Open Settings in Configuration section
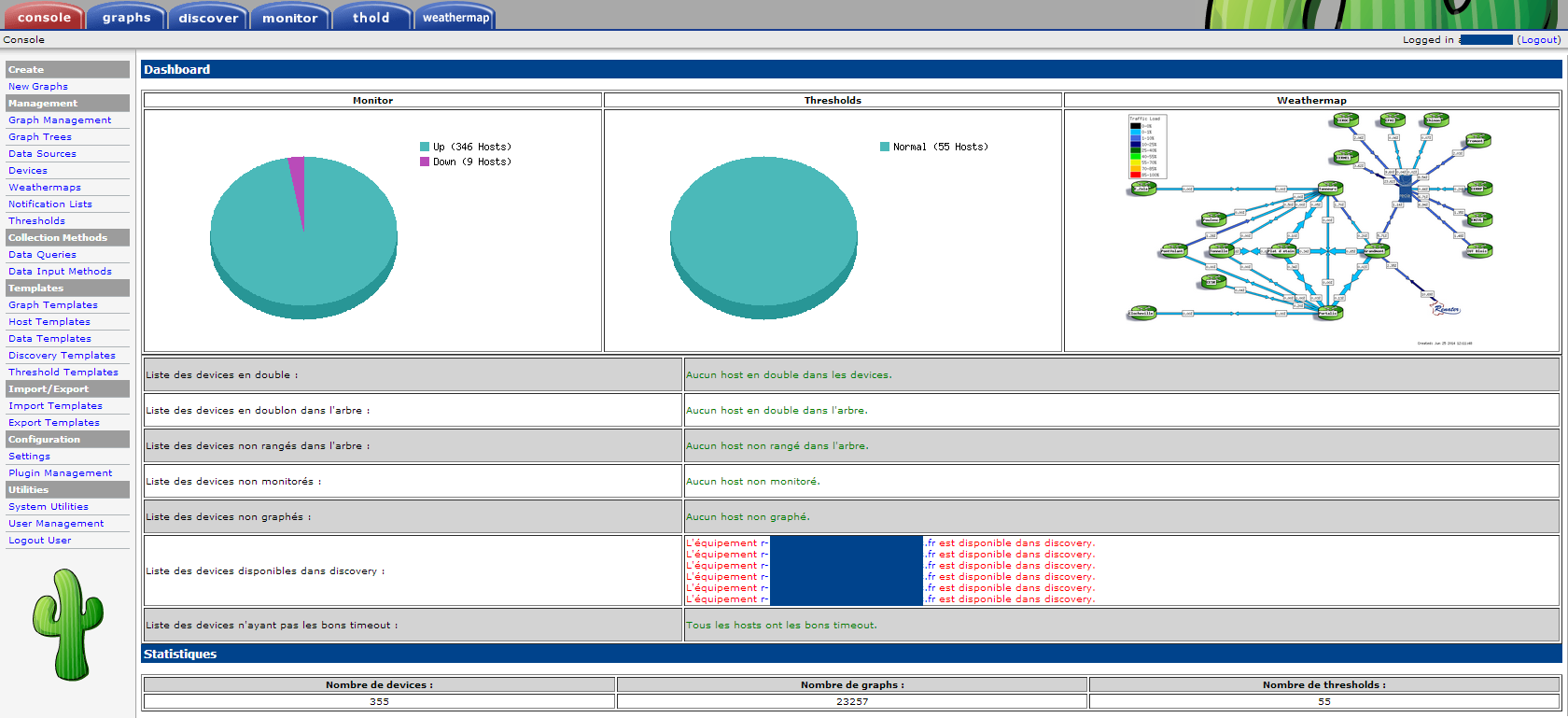The height and width of the screenshot is (718, 1568). click(x=29, y=456)
